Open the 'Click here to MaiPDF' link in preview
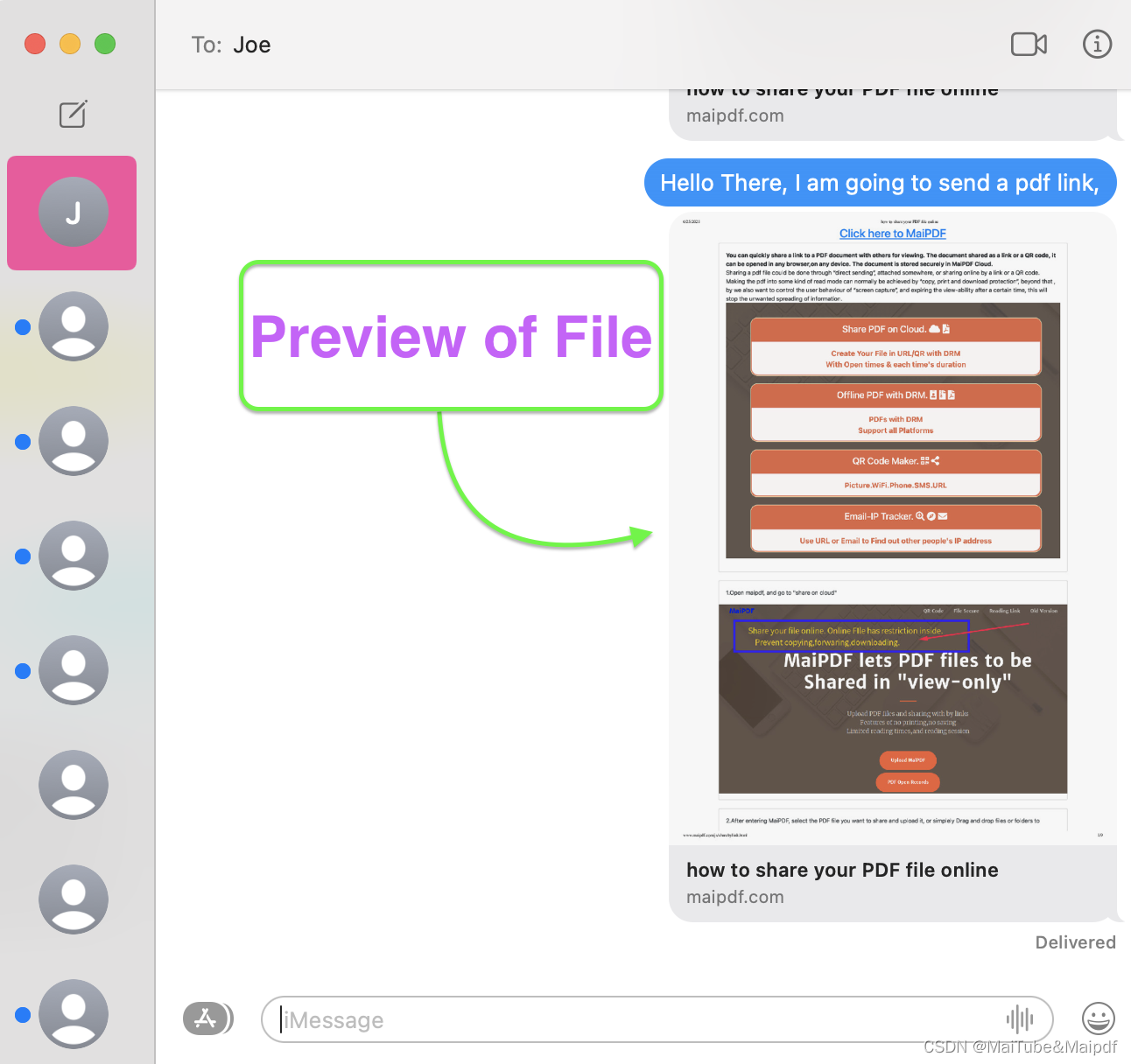Image resolution: width=1131 pixels, height=1064 pixels. pos(892,234)
